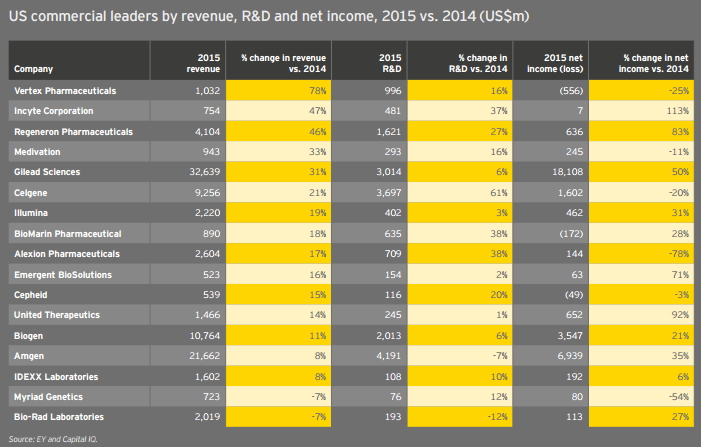Viewport: 701px width, 447px height.
Task: Select Medivation revenue change 33%
Action: [317, 152]
